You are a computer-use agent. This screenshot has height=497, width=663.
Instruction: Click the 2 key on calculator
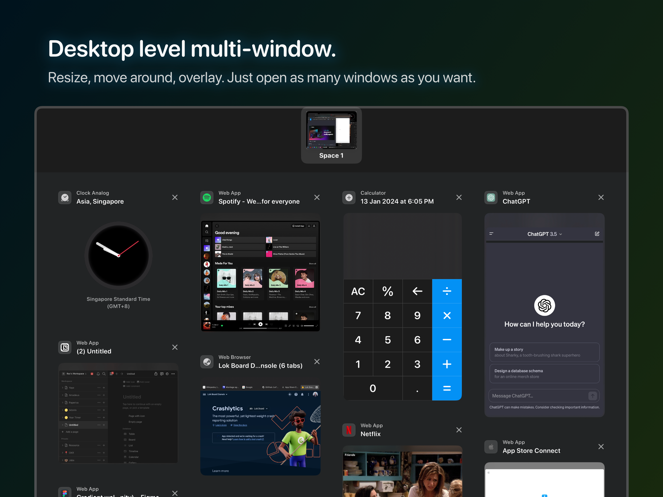[x=387, y=364]
